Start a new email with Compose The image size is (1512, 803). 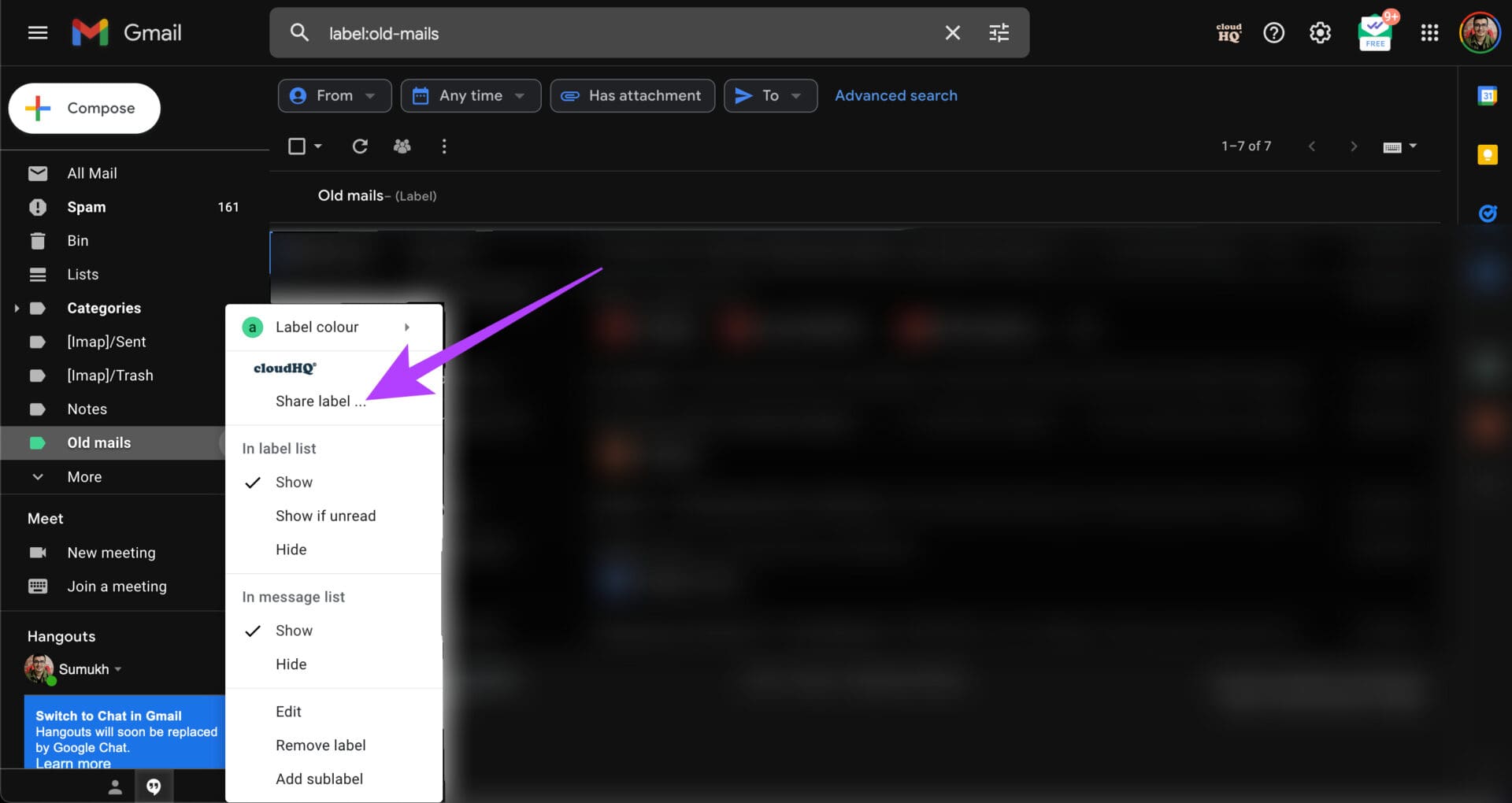(84, 109)
